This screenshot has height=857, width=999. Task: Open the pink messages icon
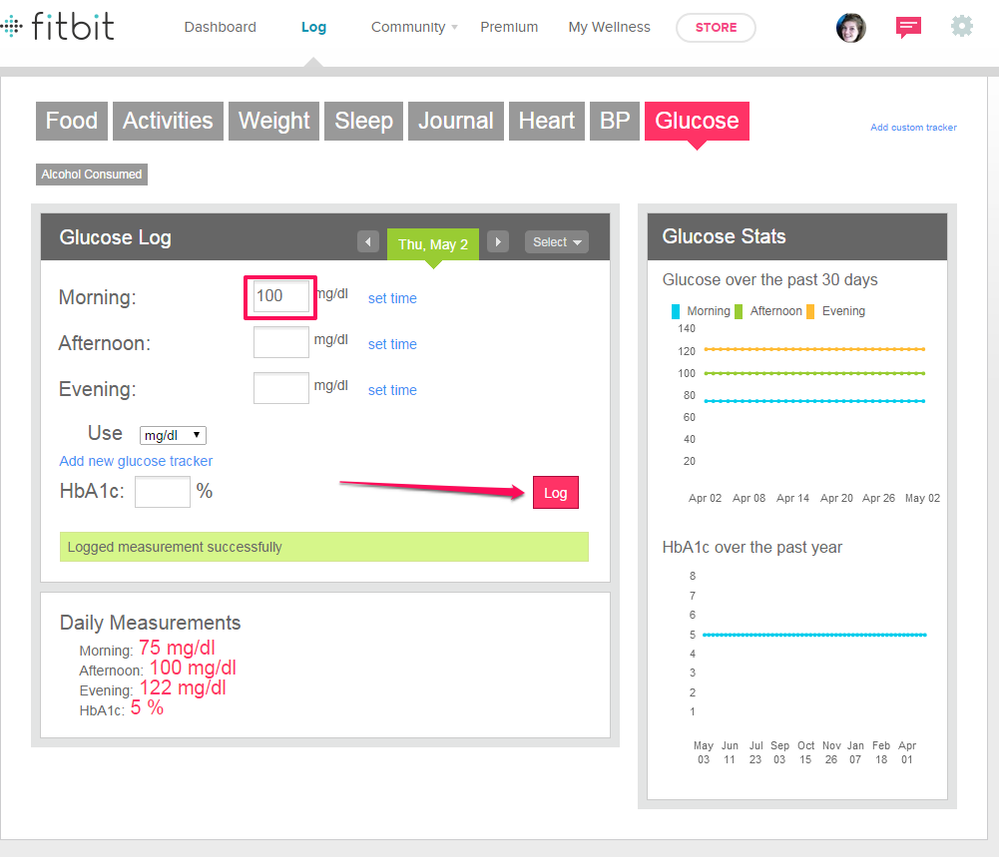coord(908,27)
